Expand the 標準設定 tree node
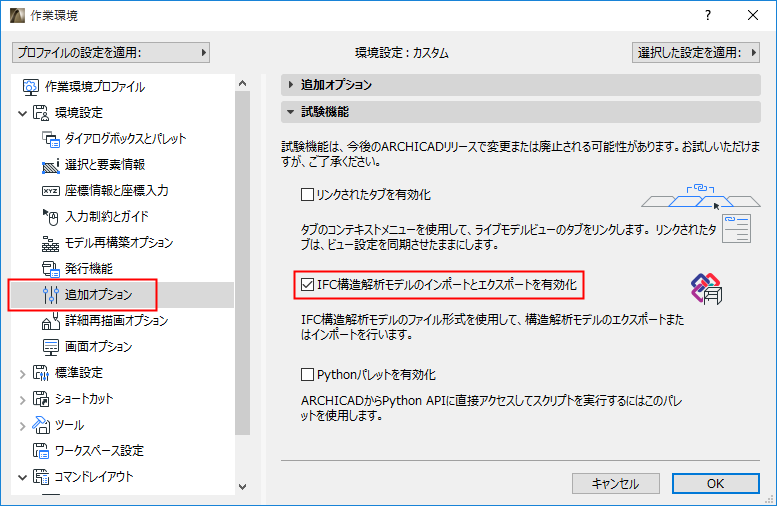This screenshot has width=777, height=506. (22, 374)
